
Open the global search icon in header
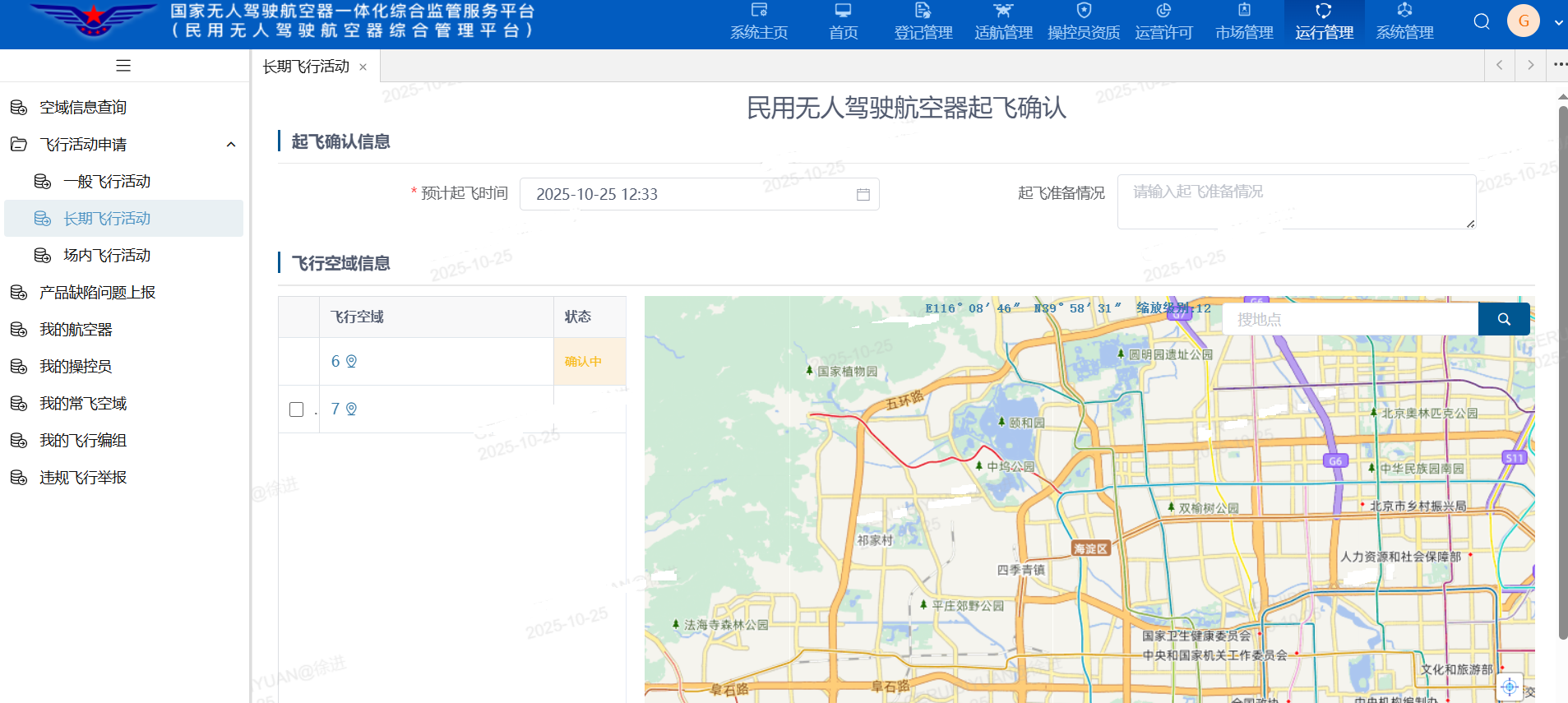(x=1481, y=21)
